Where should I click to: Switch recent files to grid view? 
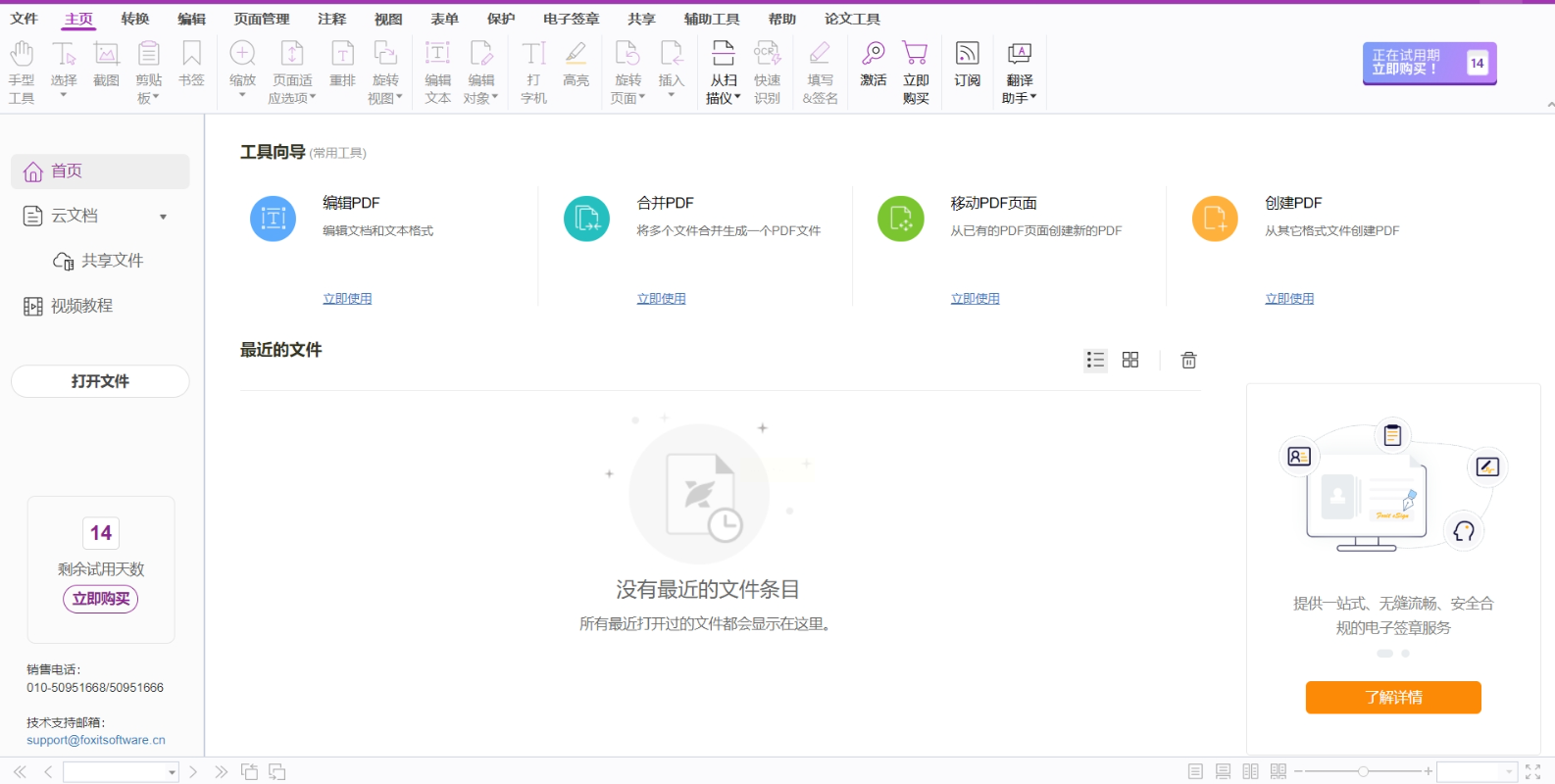point(1130,360)
